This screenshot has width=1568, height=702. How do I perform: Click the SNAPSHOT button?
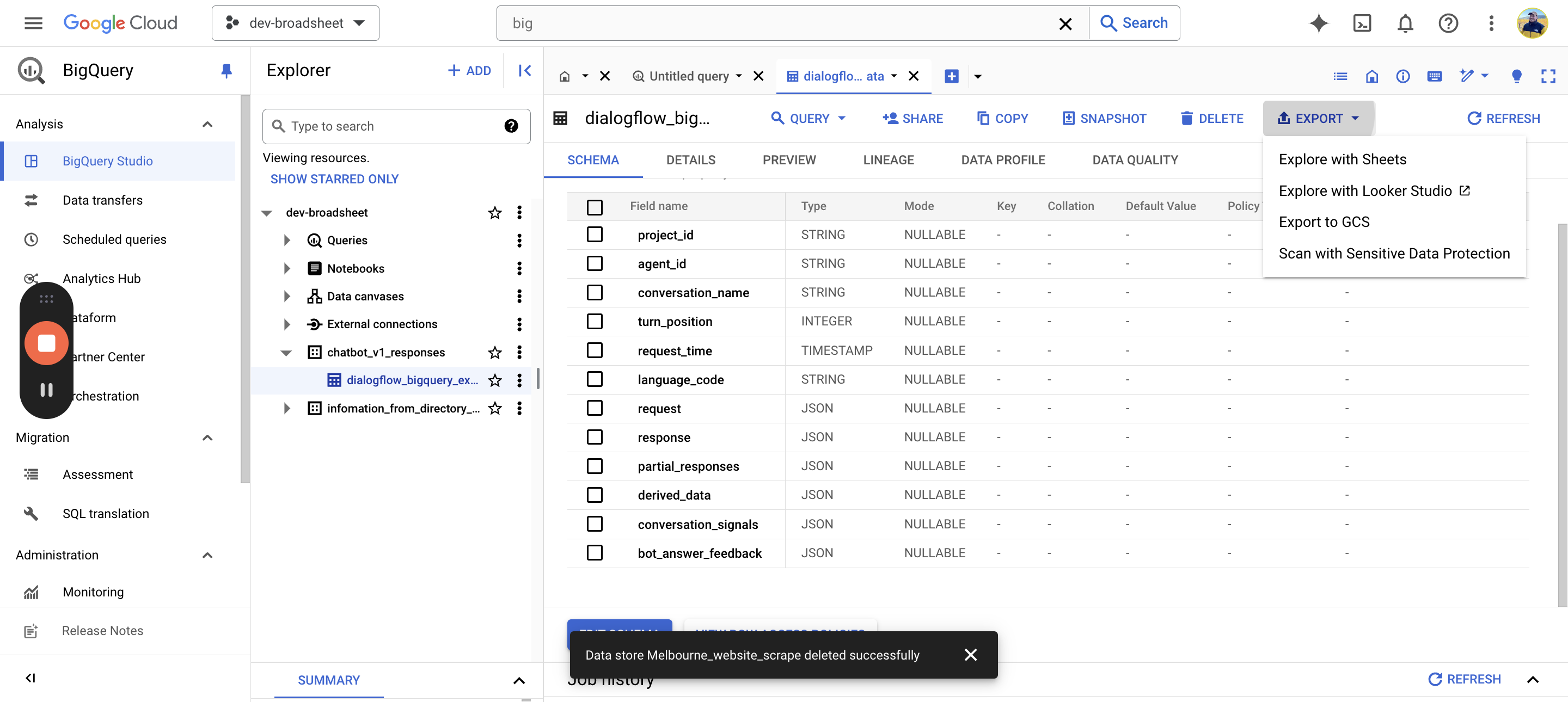1104,119
